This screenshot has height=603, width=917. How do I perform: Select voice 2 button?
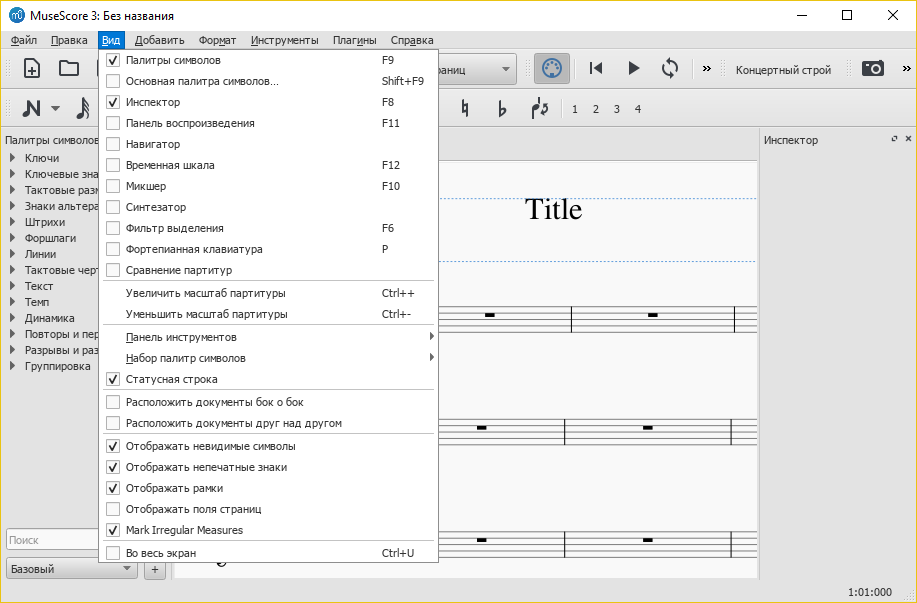[595, 108]
